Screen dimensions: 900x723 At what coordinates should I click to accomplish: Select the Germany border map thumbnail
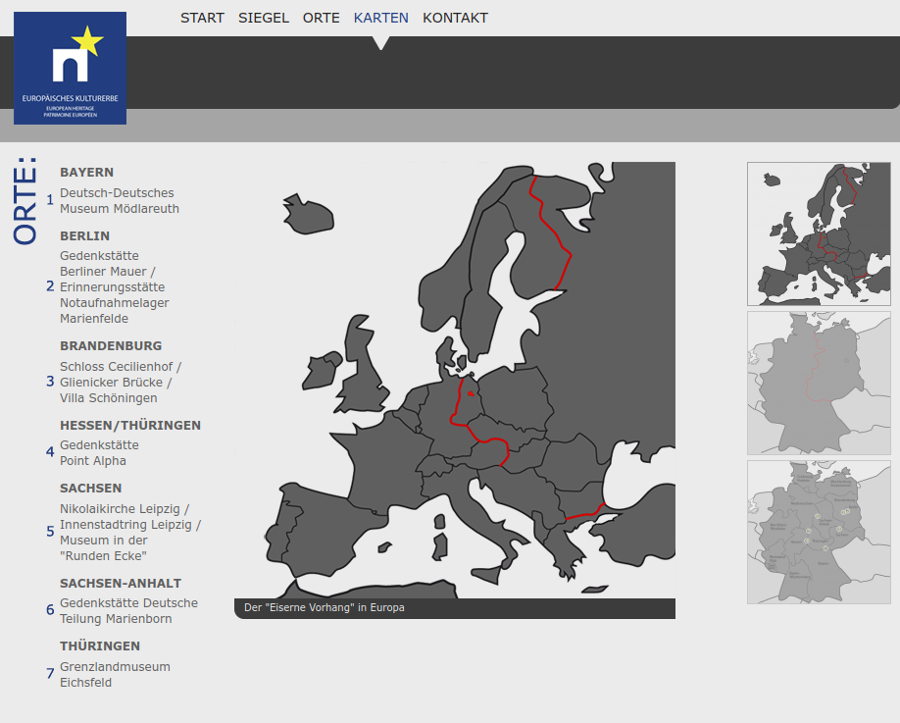(818, 384)
